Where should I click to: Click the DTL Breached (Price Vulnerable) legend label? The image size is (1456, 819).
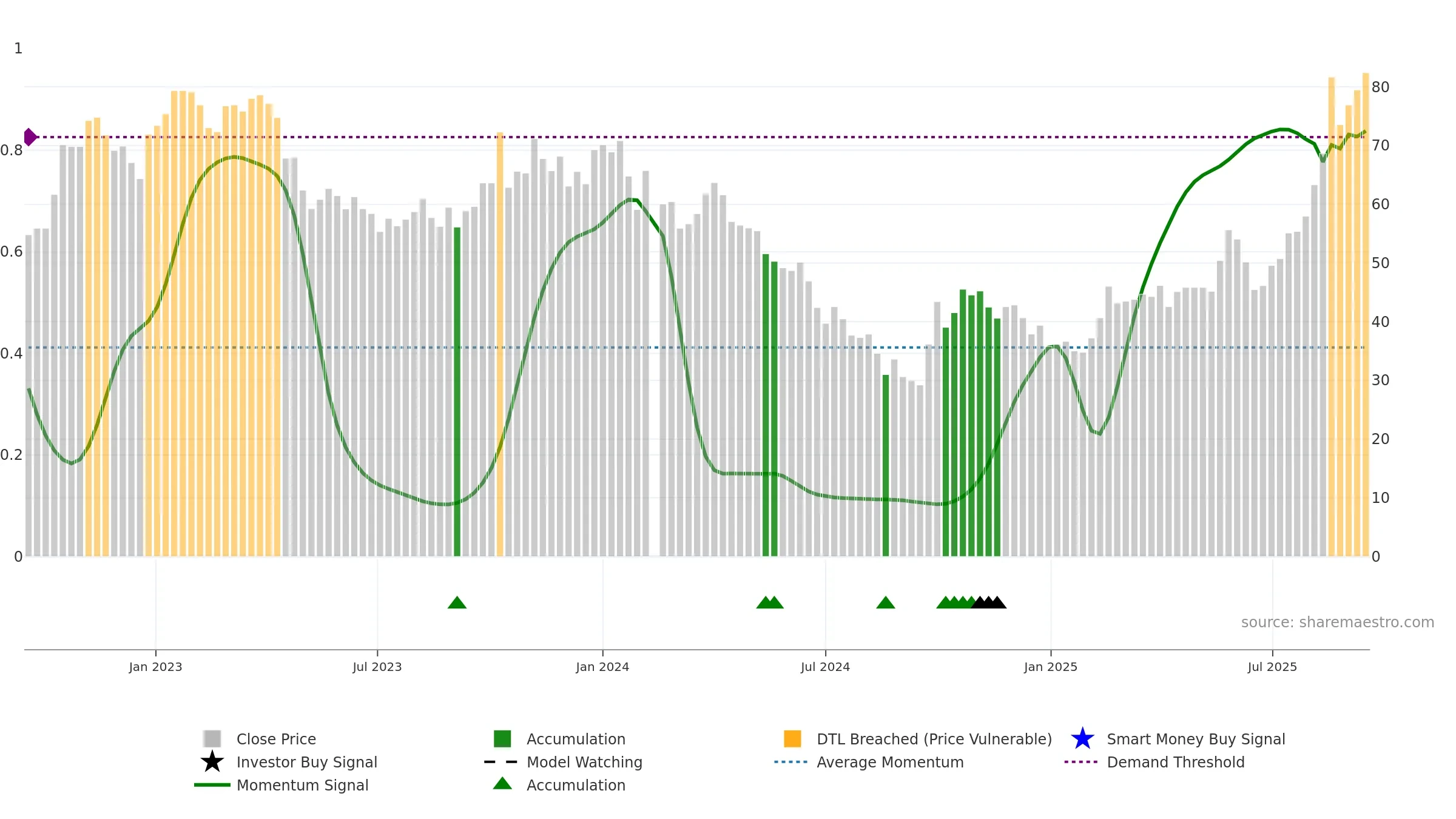click(934, 739)
